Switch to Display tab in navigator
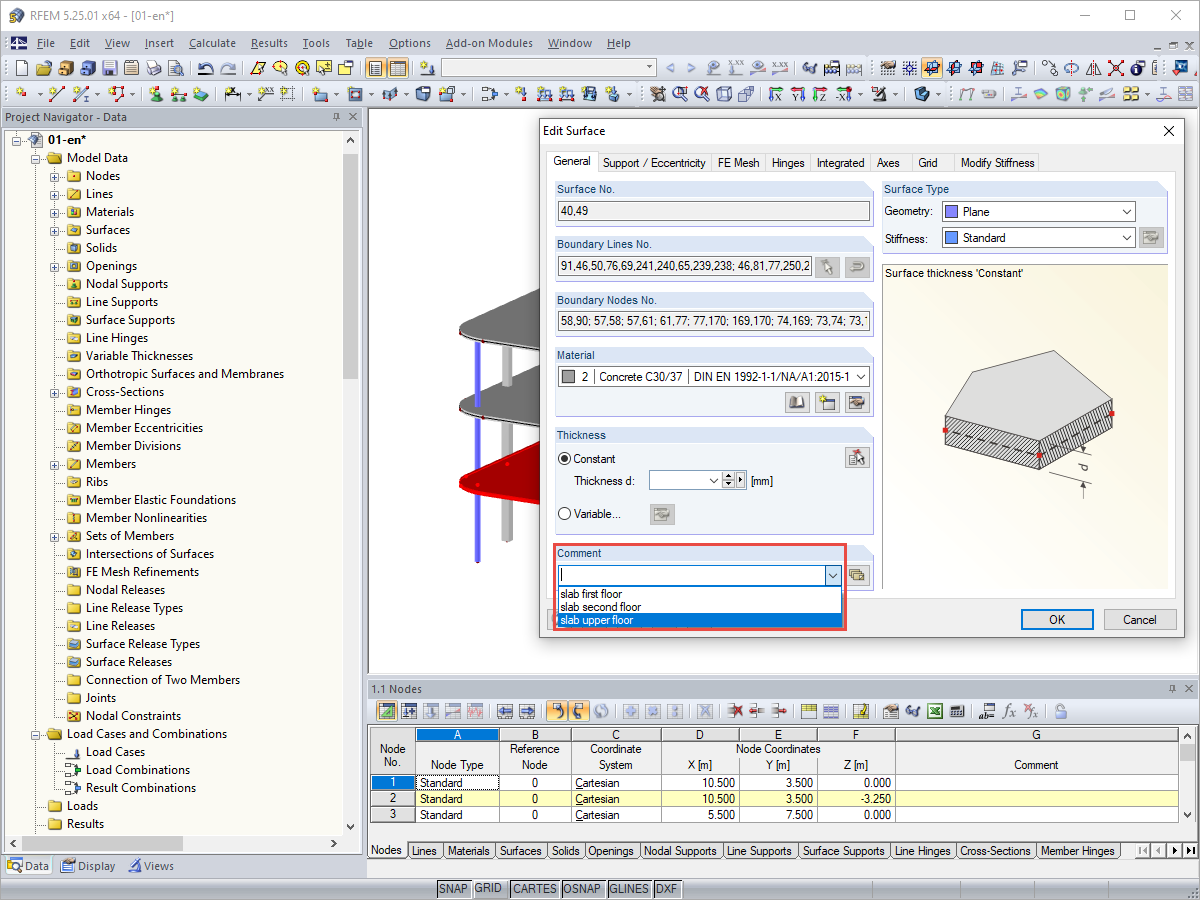The image size is (1200, 900). point(88,866)
